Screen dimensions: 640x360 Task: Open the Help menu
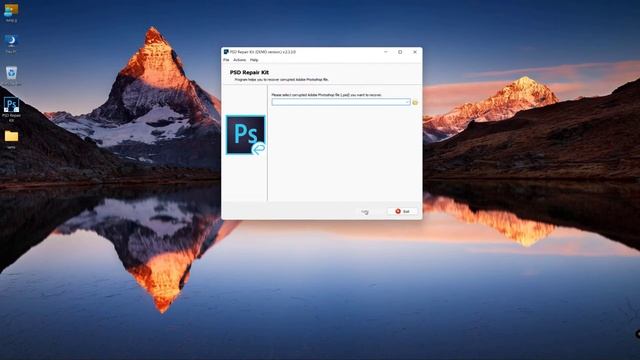click(x=254, y=60)
